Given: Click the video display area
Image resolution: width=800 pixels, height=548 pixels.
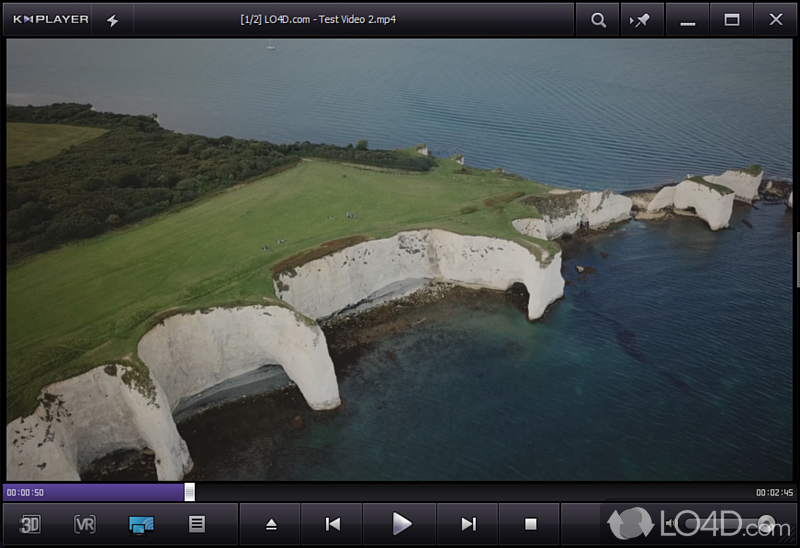Looking at the screenshot, I should pos(400,260).
